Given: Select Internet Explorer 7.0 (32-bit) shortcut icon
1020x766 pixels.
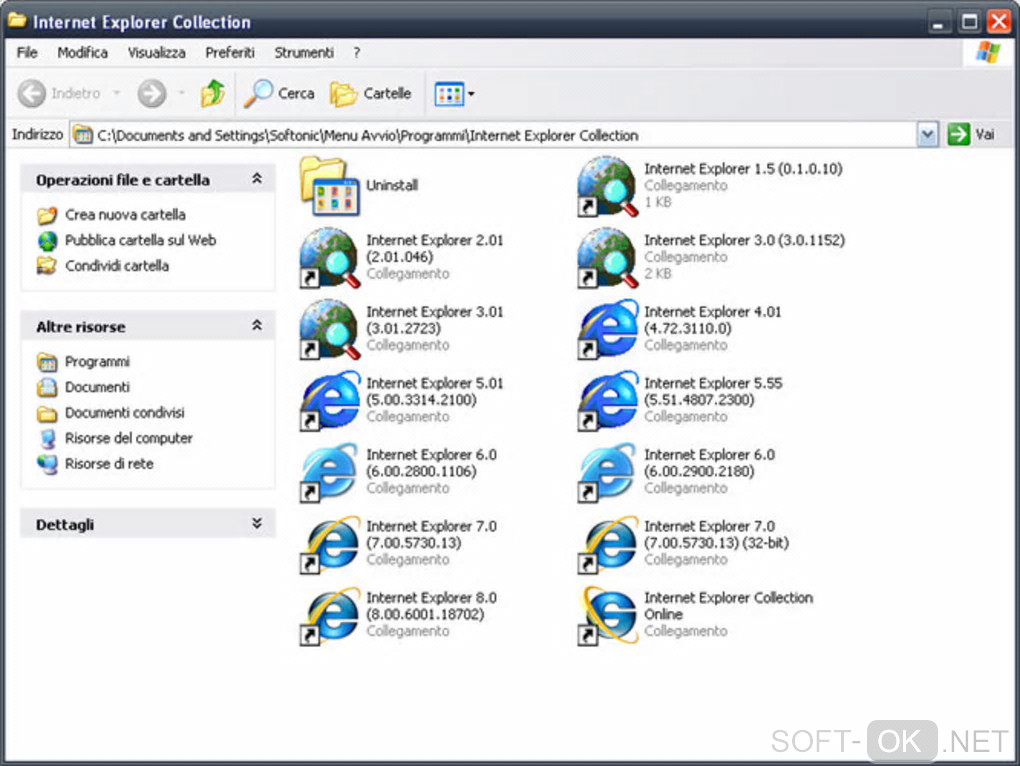Looking at the screenshot, I should pyautogui.click(x=608, y=544).
